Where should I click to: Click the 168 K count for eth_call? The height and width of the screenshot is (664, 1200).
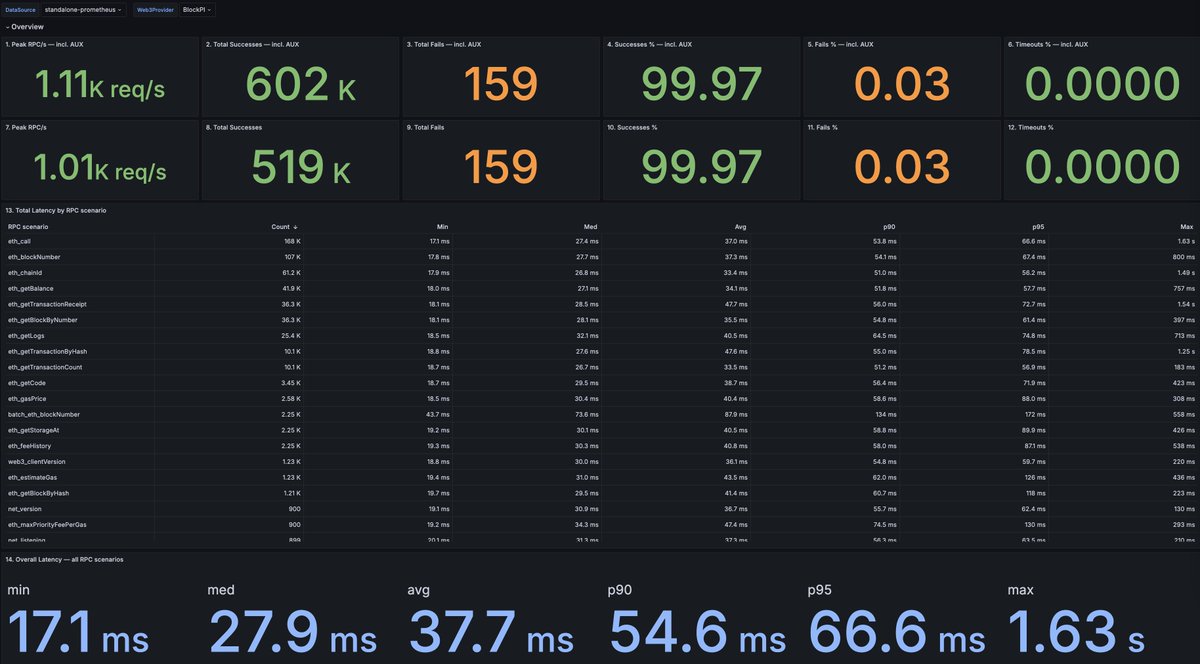(x=293, y=241)
